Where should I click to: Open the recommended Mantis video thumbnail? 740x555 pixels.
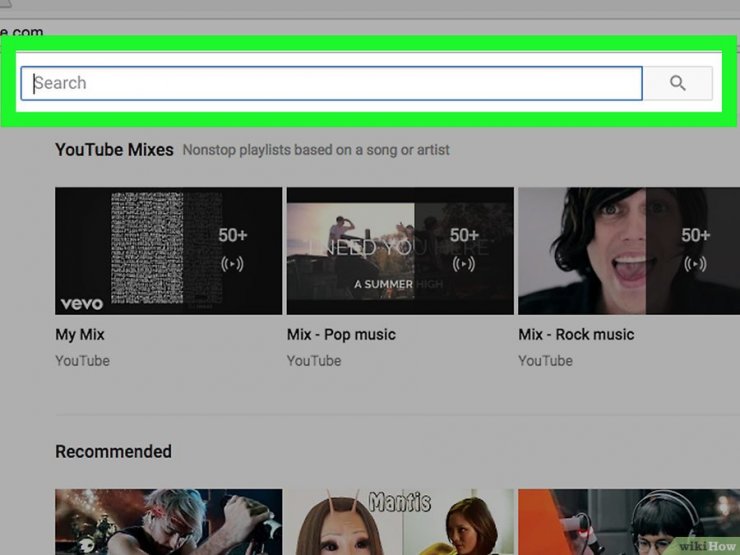(400, 522)
